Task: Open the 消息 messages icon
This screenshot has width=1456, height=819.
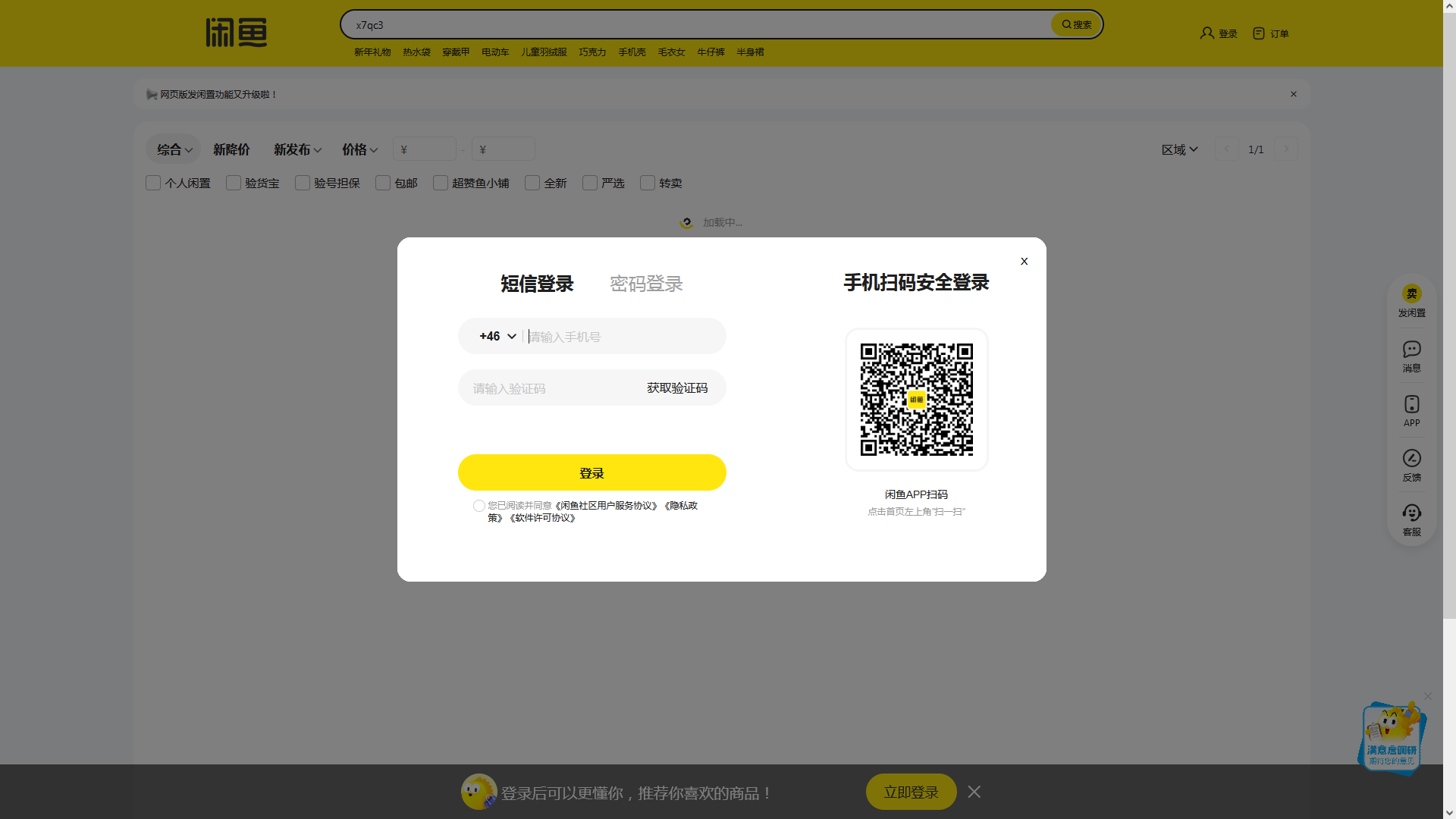Action: point(1411,350)
